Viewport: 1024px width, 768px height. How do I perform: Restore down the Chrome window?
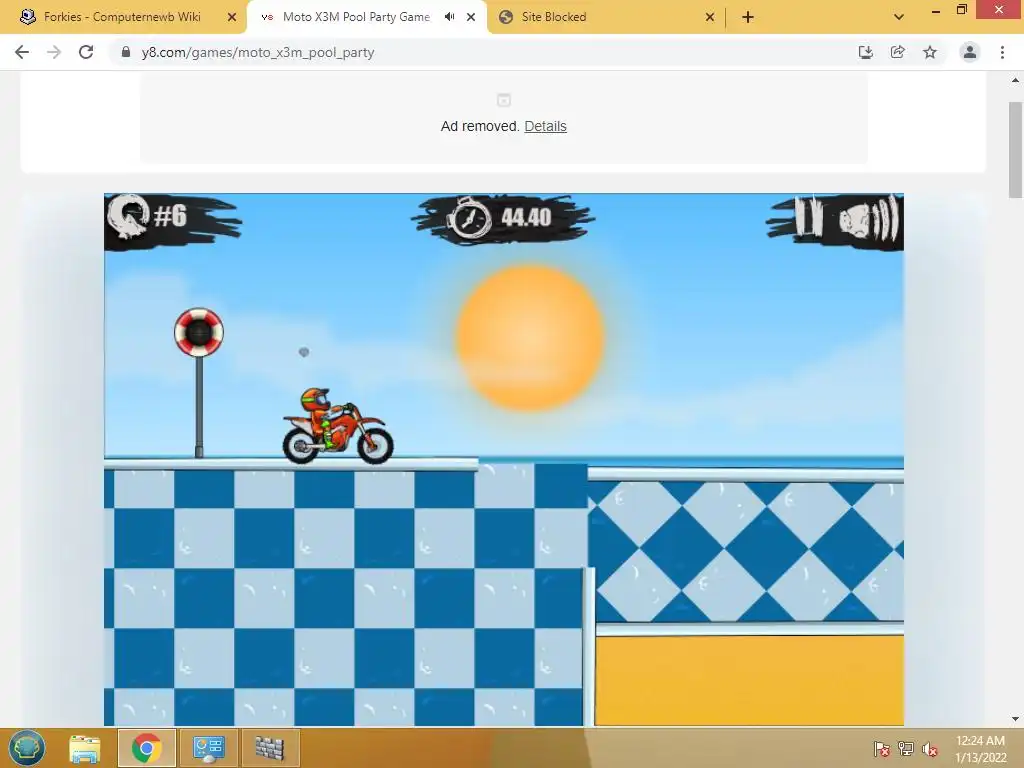(x=961, y=10)
